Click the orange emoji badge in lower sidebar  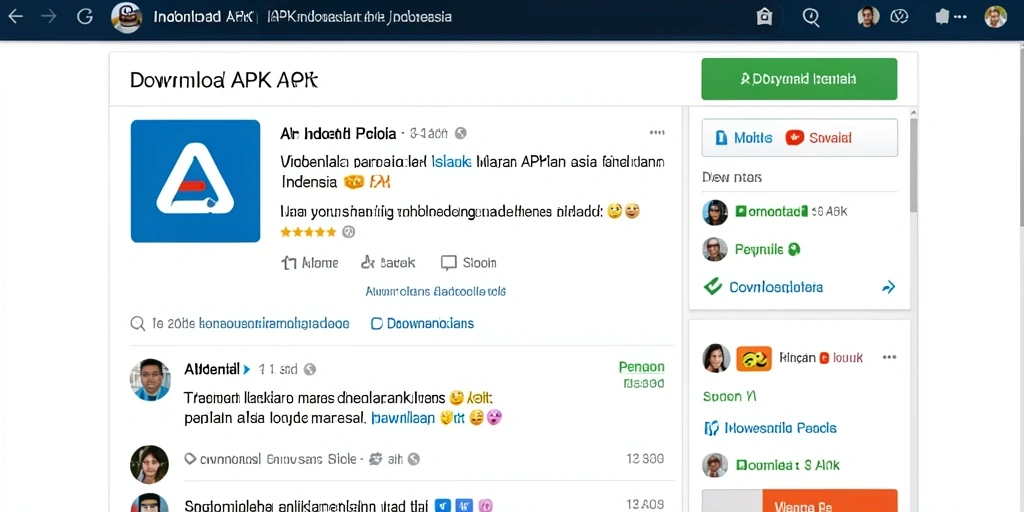(x=754, y=359)
